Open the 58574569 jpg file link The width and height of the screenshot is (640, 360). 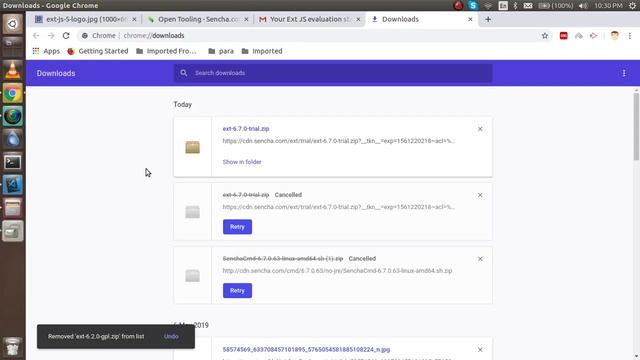(306, 349)
